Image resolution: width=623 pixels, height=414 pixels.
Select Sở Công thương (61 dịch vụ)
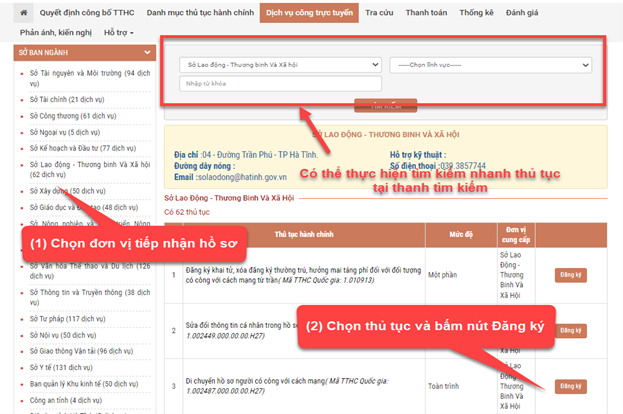tap(73, 116)
